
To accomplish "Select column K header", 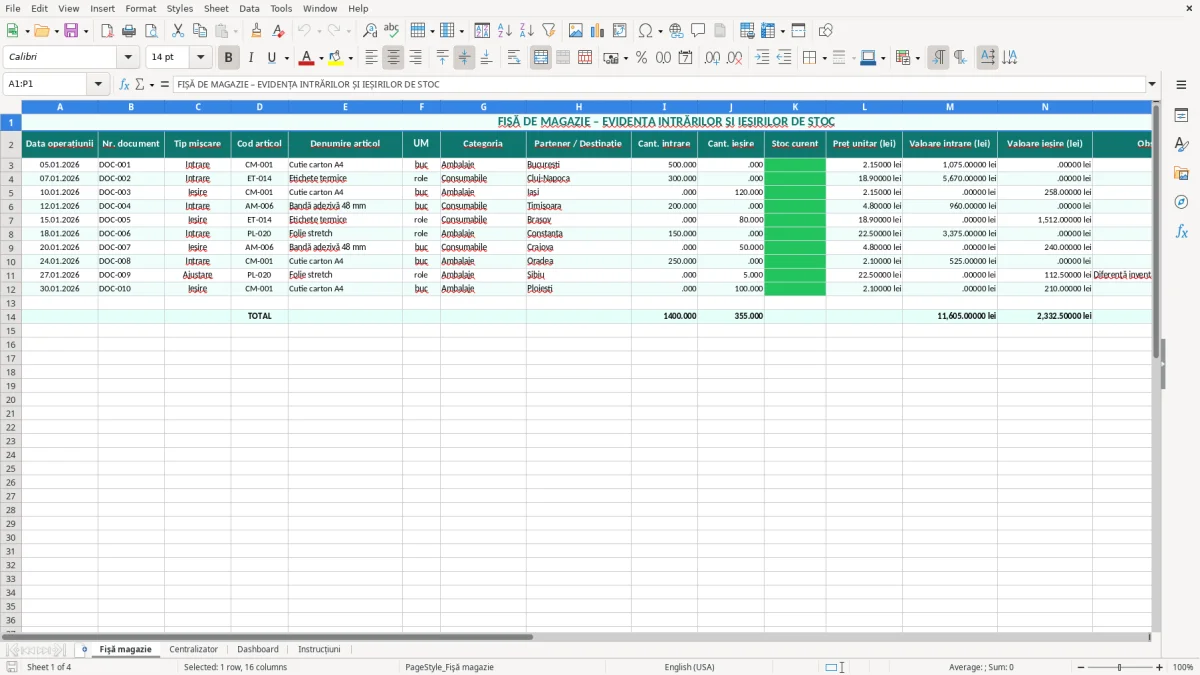I will (x=795, y=106).
